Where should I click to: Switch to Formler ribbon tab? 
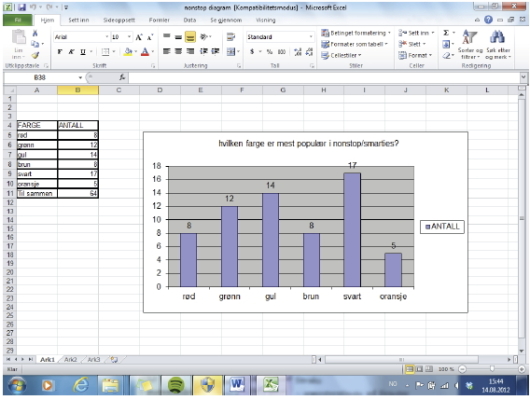tap(159, 20)
